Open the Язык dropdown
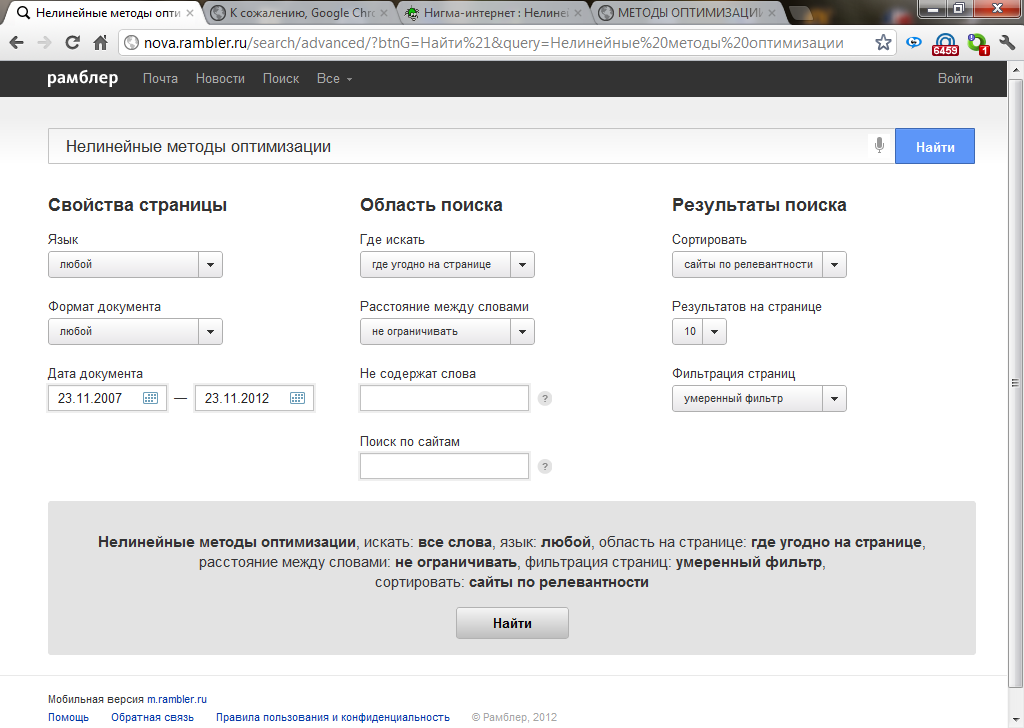 point(135,264)
